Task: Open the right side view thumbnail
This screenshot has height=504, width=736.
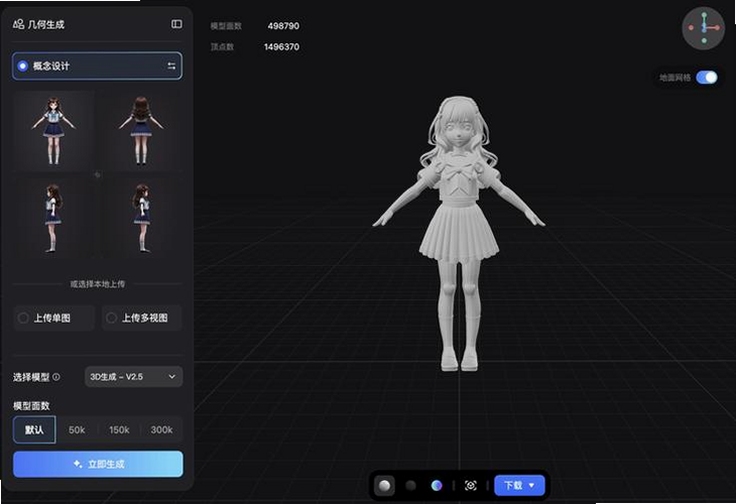Action: tap(141, 218)
